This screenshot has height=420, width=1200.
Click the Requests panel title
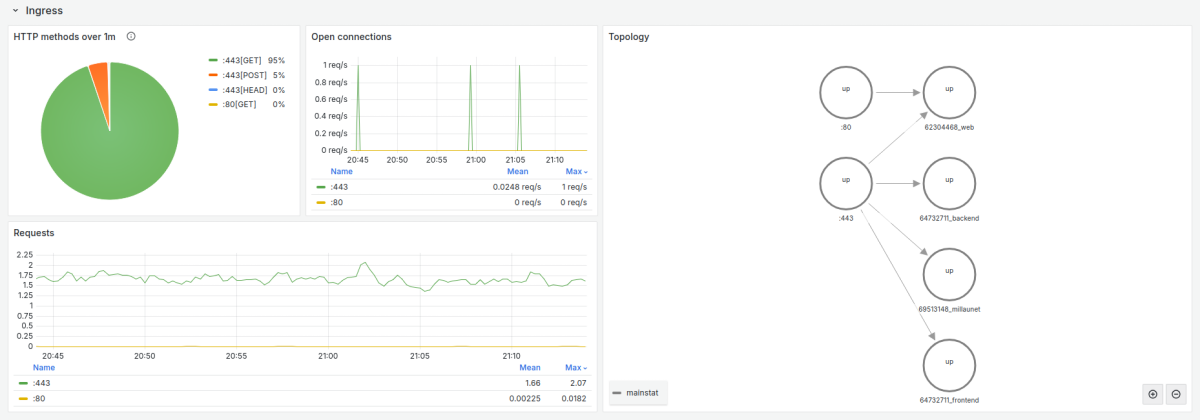(34, 232)
